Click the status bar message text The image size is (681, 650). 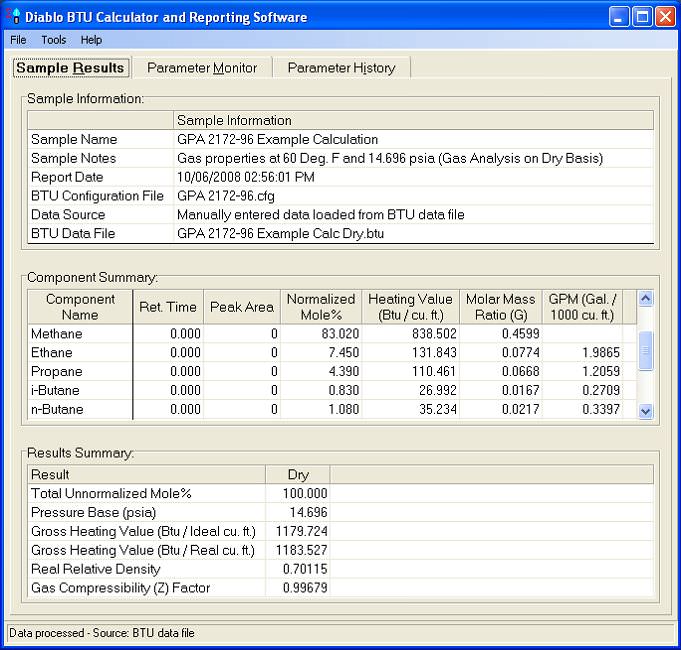pyautogui.click(x=102, y=633)
